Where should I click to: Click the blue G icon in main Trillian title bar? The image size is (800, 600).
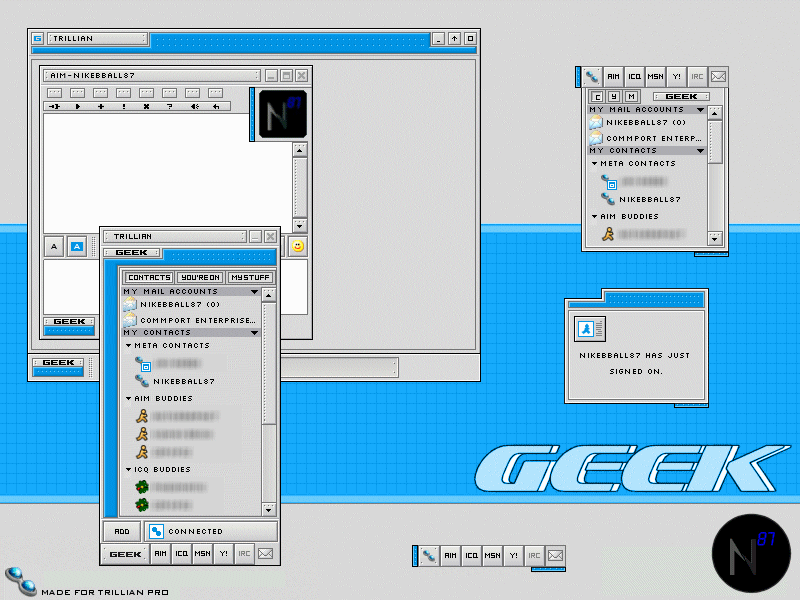coord(37,38)
